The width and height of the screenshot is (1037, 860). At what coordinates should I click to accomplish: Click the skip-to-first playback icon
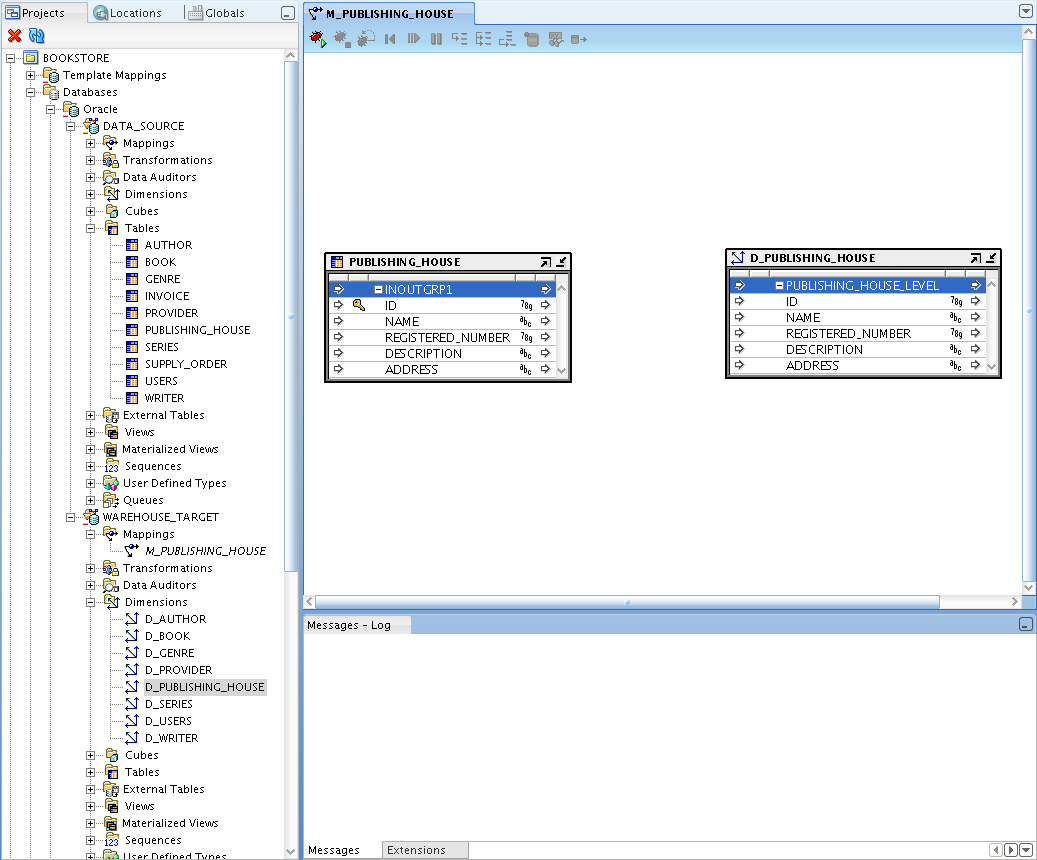[390, 39]
